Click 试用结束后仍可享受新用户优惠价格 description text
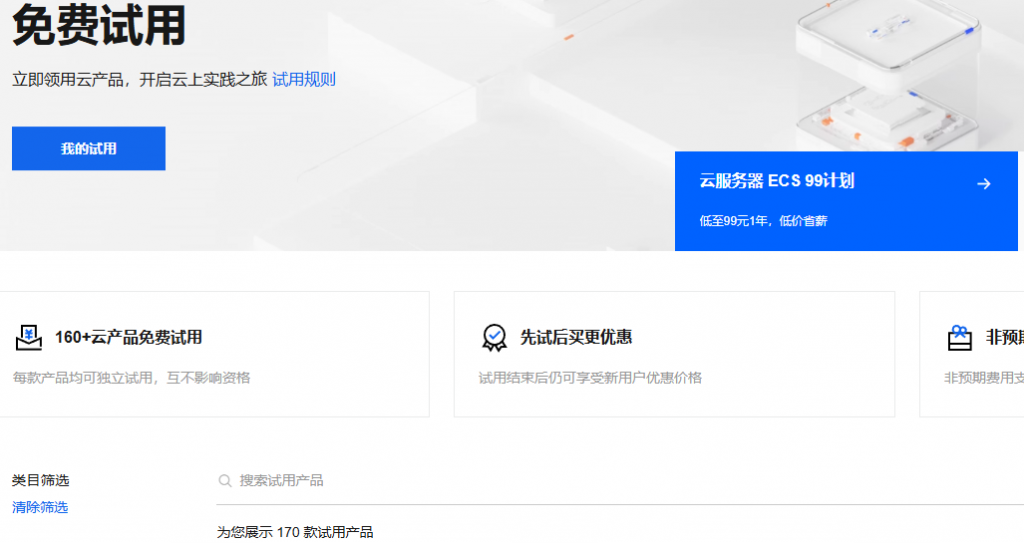Image resolution: width=1024 pixels, height=543 pixels. [x=590, y=378]
